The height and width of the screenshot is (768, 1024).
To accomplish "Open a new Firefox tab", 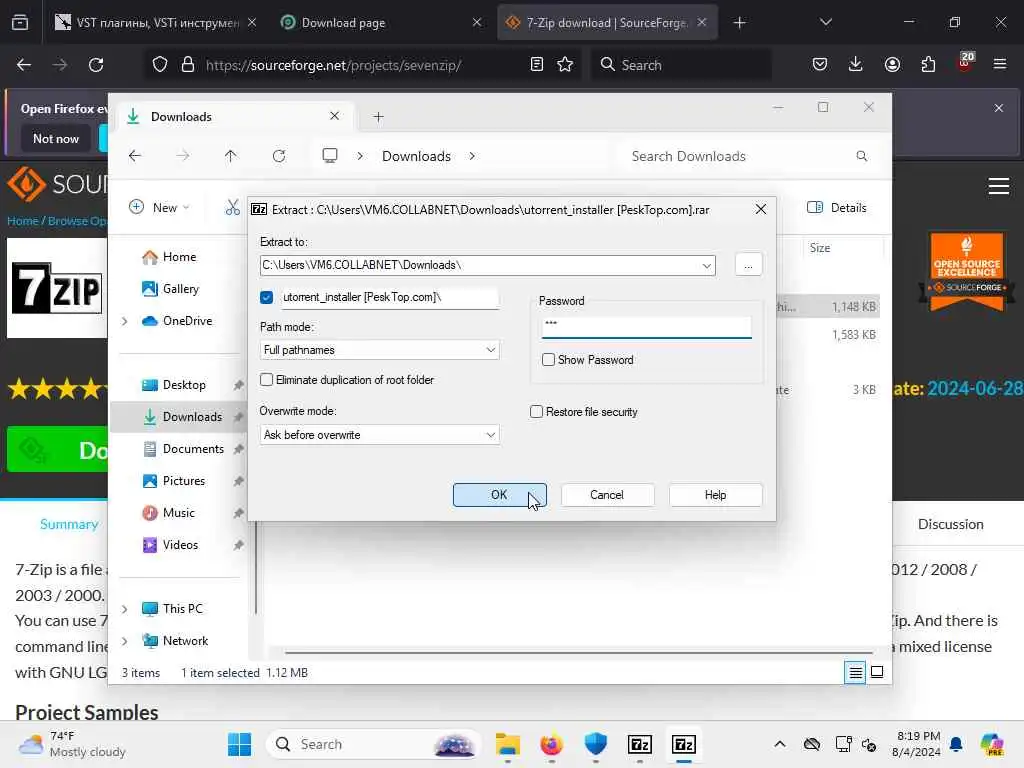I will 739,23.
